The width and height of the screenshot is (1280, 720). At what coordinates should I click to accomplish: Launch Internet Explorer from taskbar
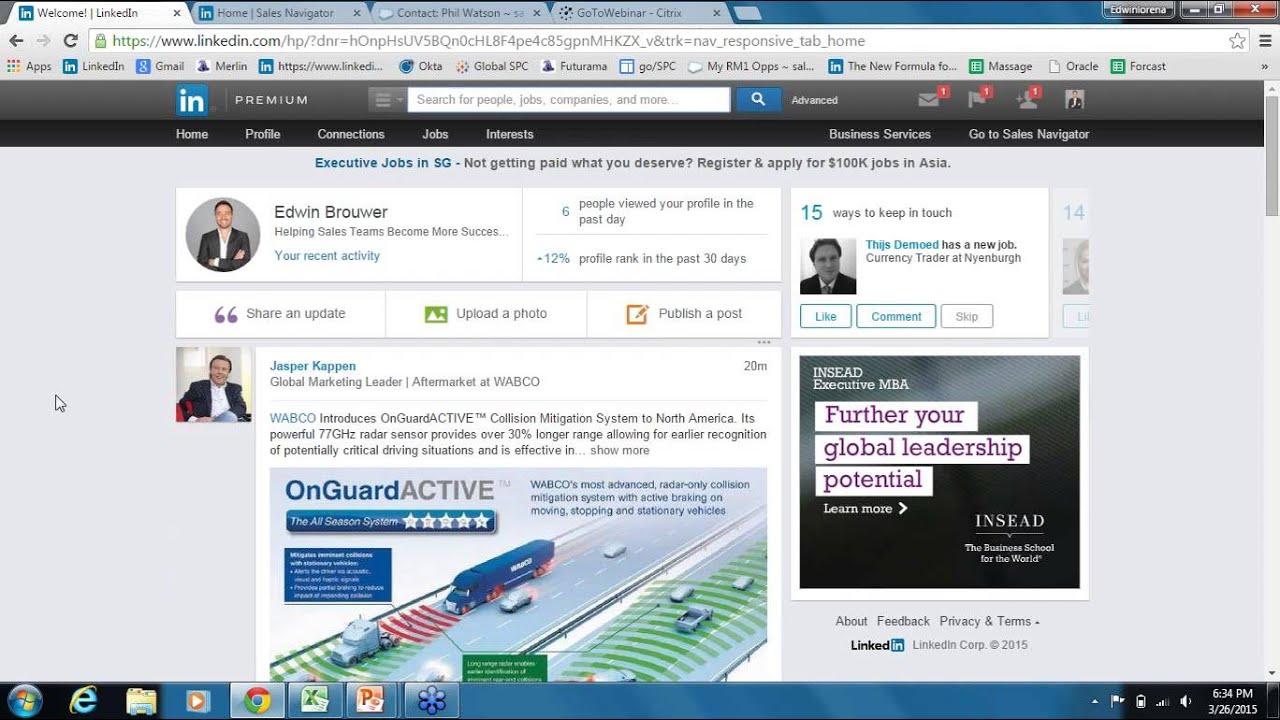pos(82,700)
